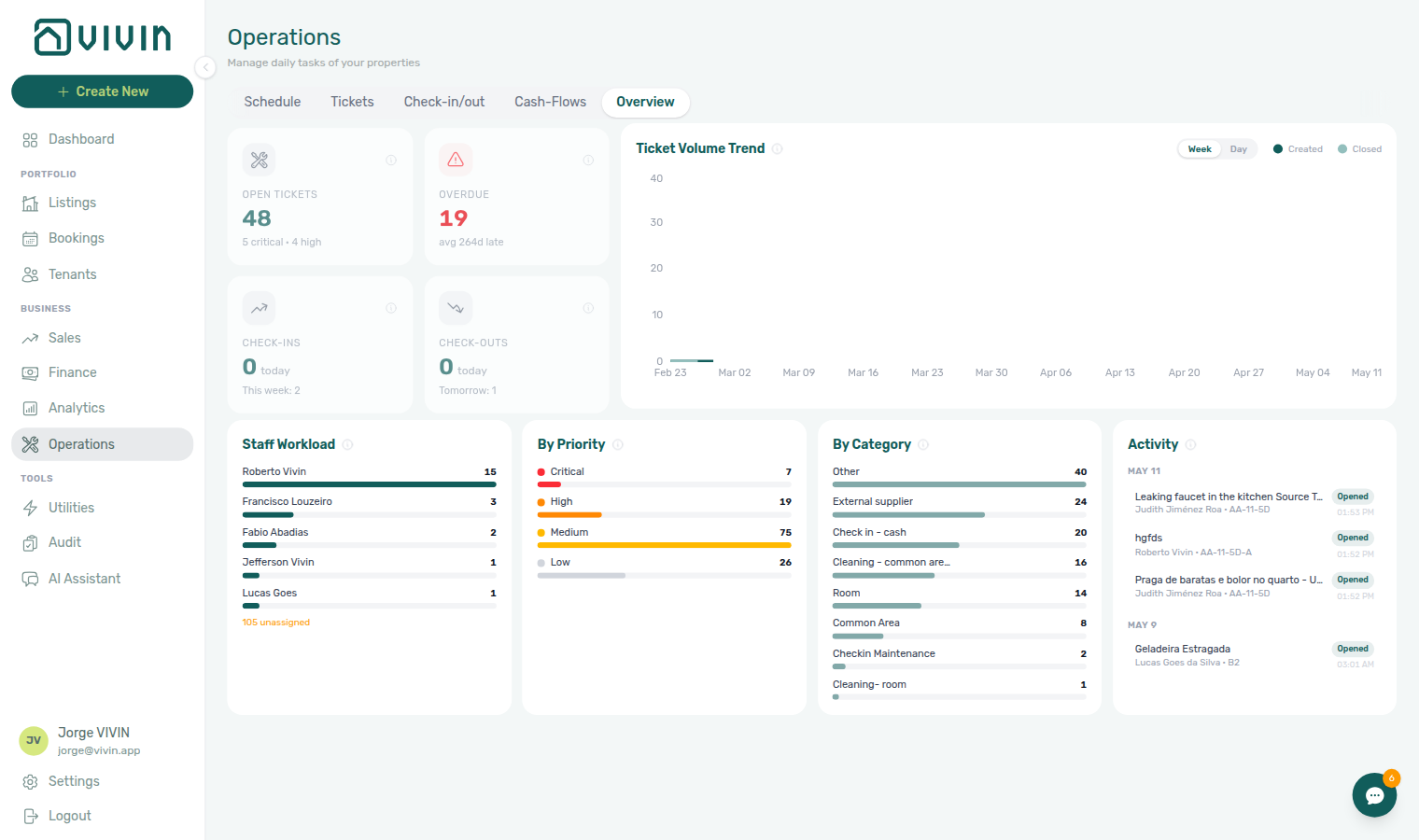This screenshot has height=840, width=1419.
Task: Click the 105 unassigned link
Action: pyautogui.click(x=276, y=623)
